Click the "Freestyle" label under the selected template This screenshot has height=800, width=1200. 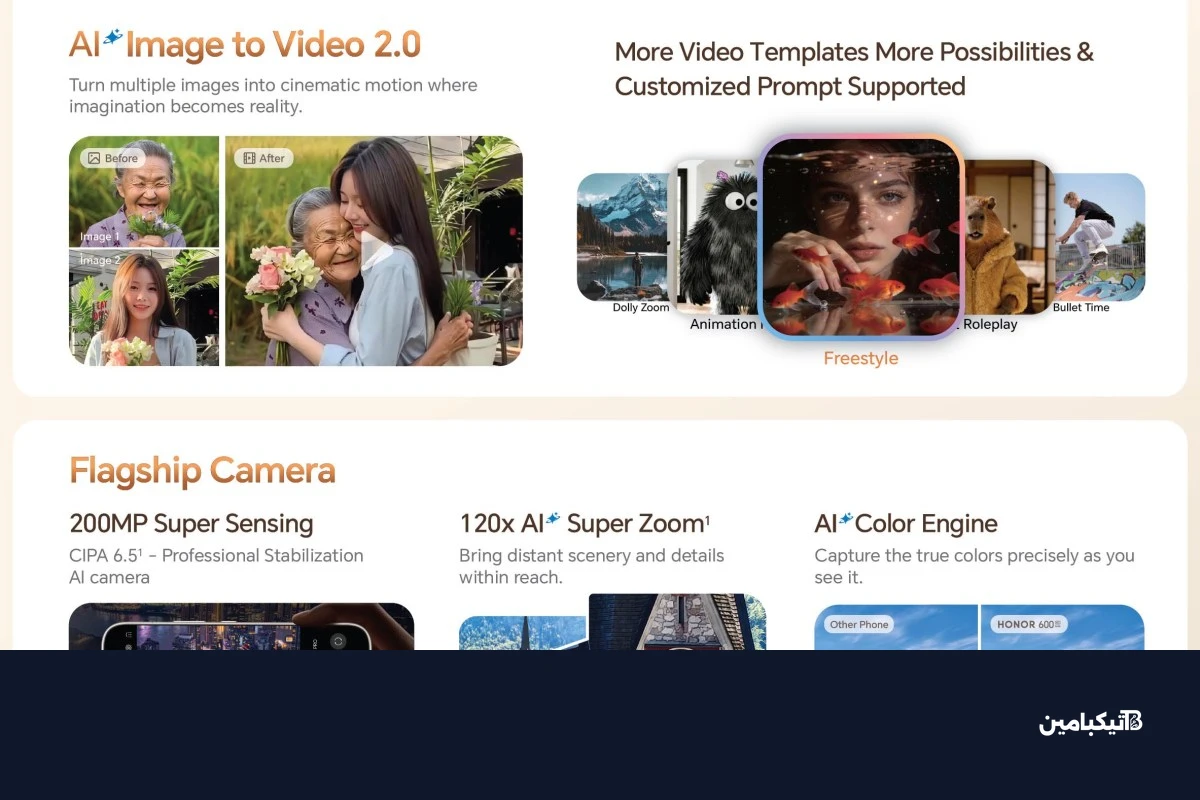(860, 358)
